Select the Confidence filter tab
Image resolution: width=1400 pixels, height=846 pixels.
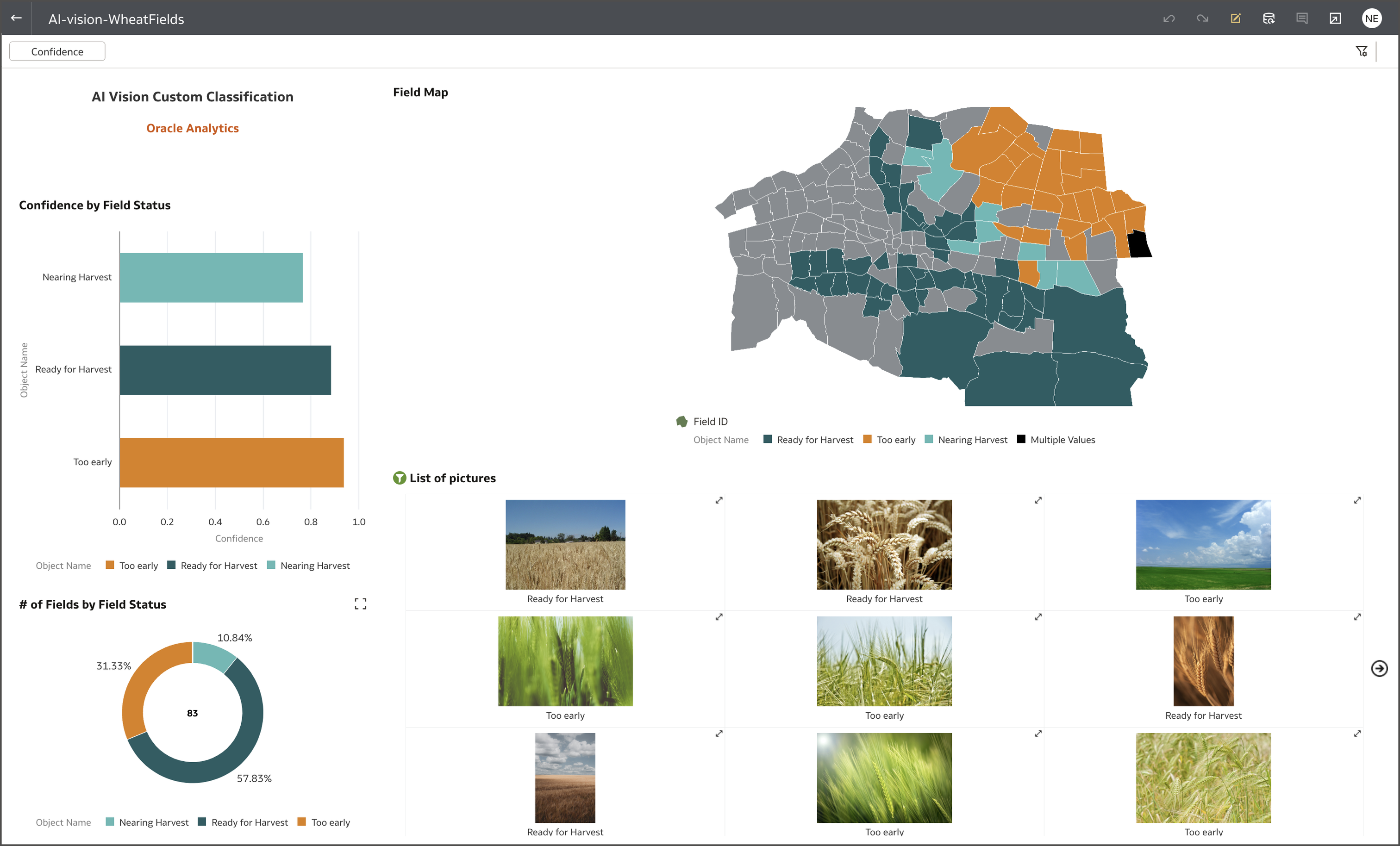(57, 52)
